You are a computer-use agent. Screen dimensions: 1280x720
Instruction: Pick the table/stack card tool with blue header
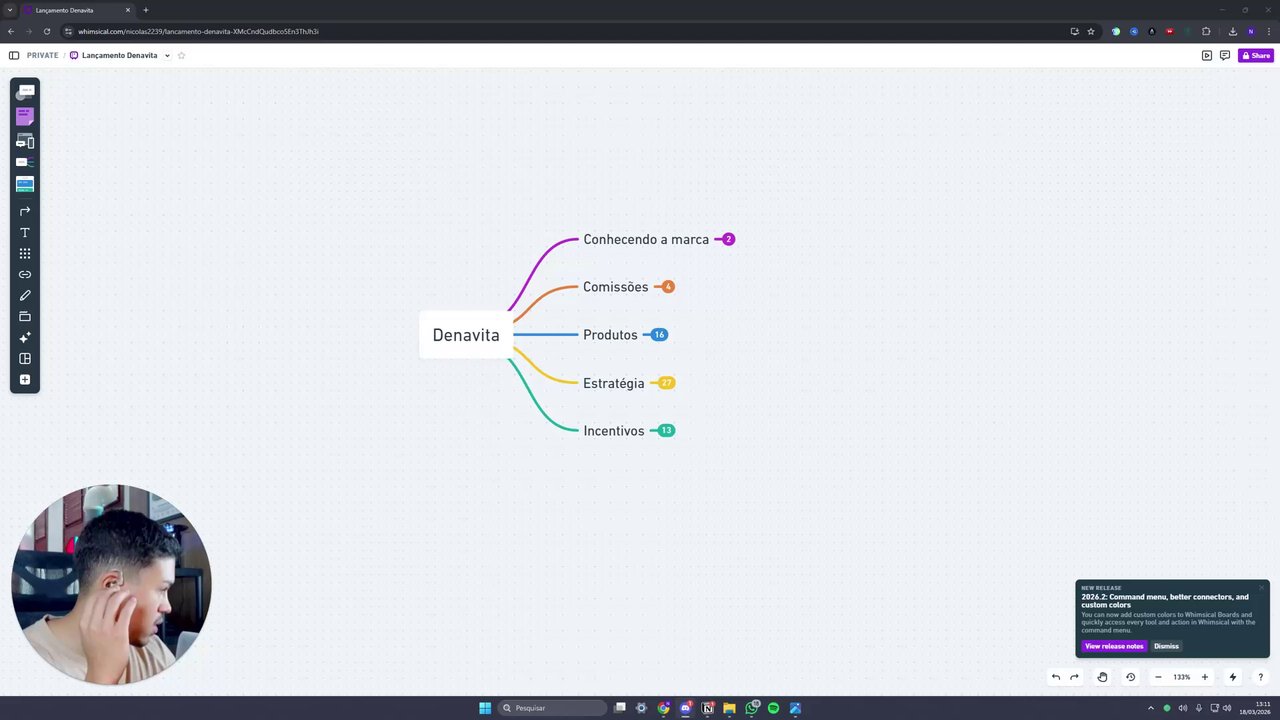click(25, 184)
